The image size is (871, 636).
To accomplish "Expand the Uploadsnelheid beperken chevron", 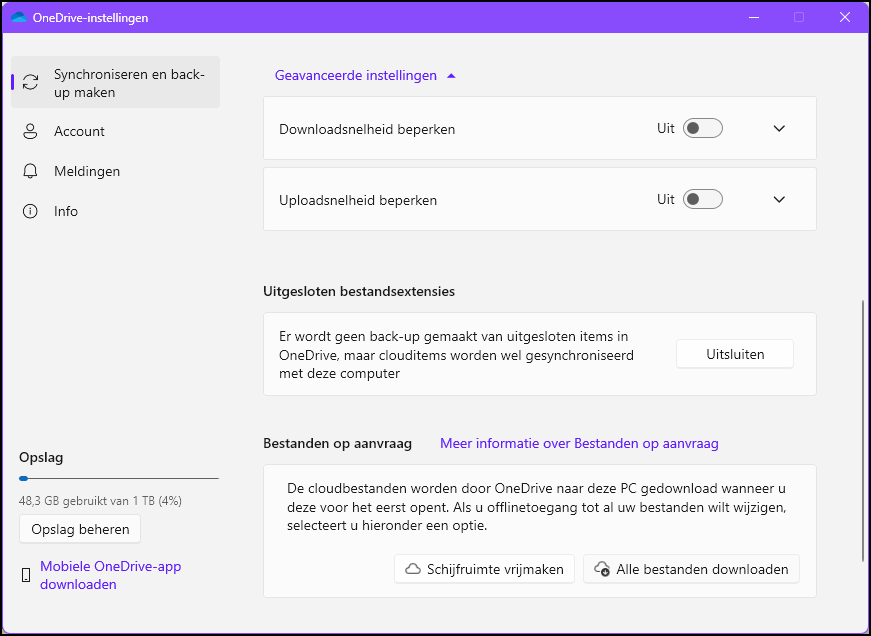I will tap(780, 199).
